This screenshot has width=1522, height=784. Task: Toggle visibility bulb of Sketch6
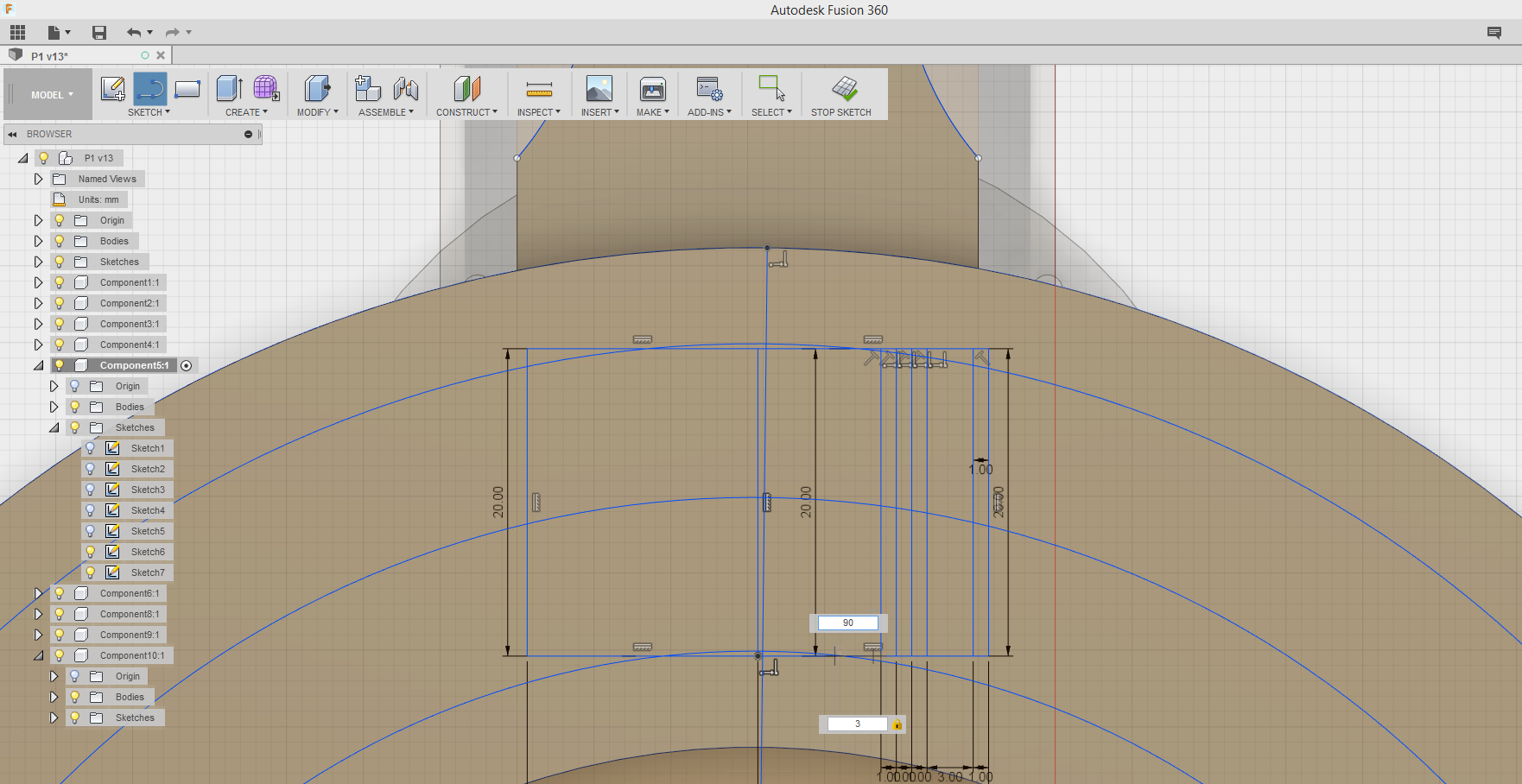[90, 552]
